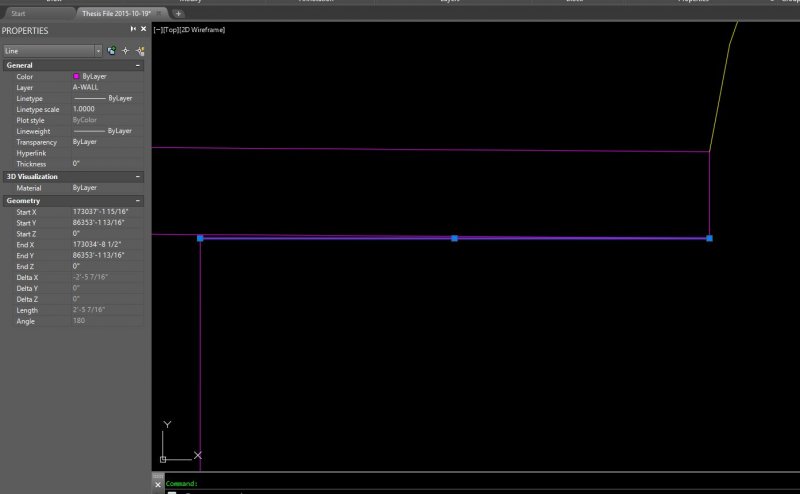Close the Thesis File 2015-10-19 tab
This screenshot has height=494, width=800.
coord(159,13)
